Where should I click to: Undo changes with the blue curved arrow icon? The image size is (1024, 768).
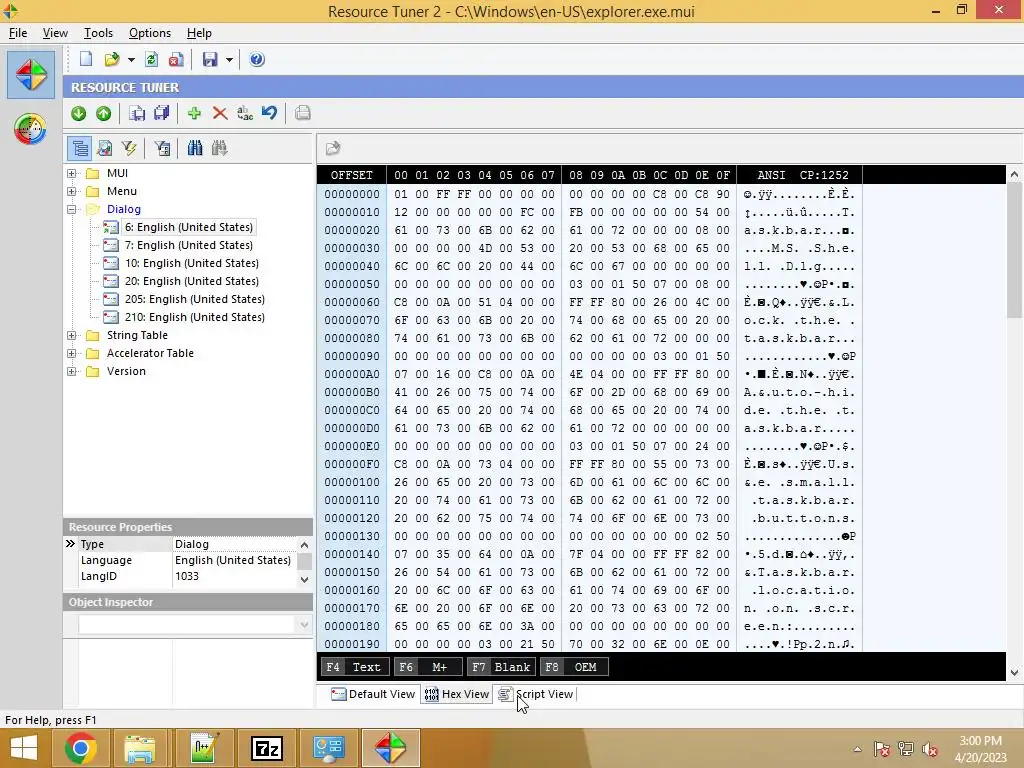[269, 114]
